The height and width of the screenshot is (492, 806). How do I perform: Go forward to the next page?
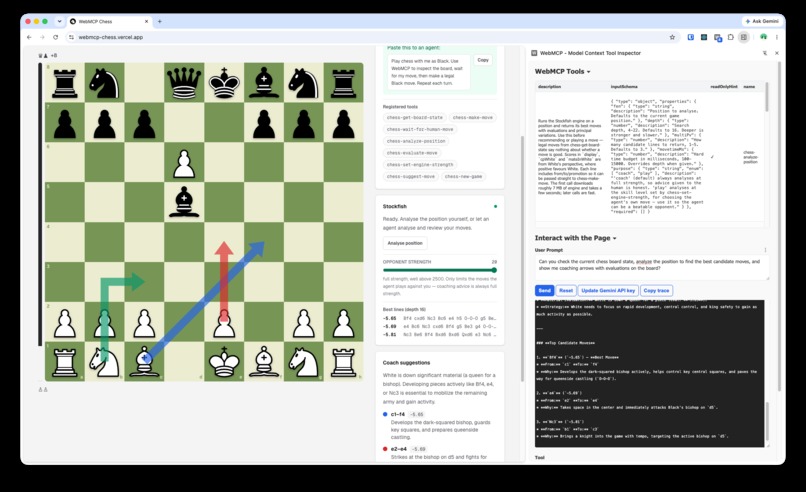[42, 37]
